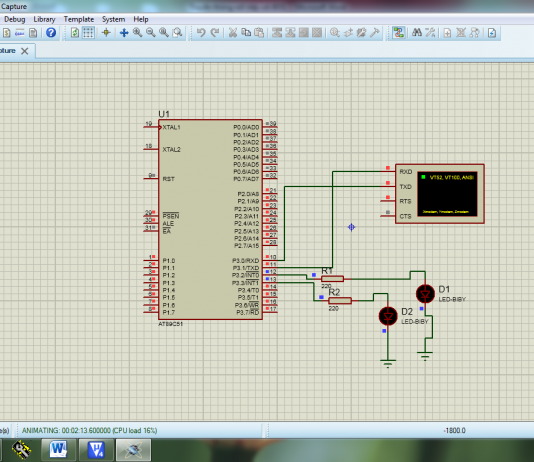The width and height of the screenshot is (534, 462).
Task: Click the Zoom to Area icon
Action: 177,33
